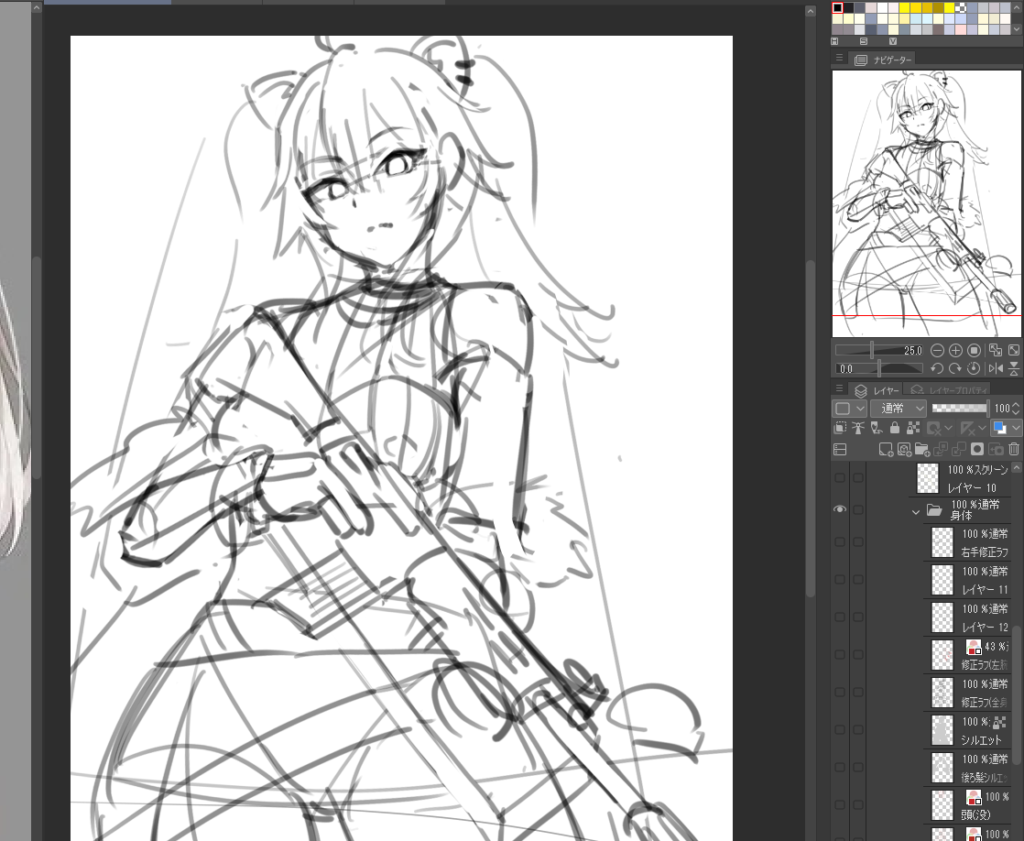This screenshot has width=1024, height=841.
Task: Flip the canvas view horizontally in Navigator
Action: point(996,369)
